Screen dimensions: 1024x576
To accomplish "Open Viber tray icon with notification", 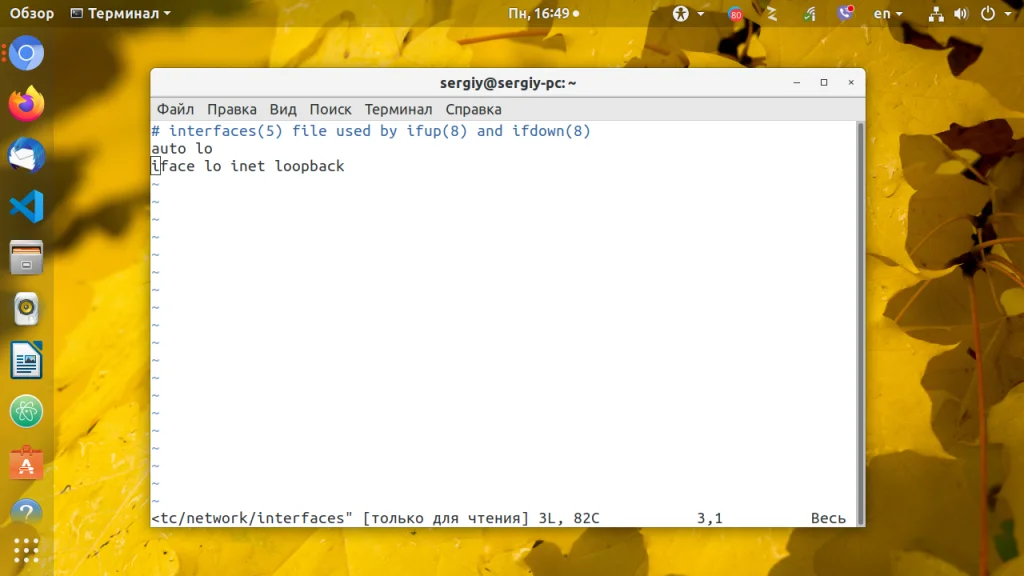I will tap(846, 13).
